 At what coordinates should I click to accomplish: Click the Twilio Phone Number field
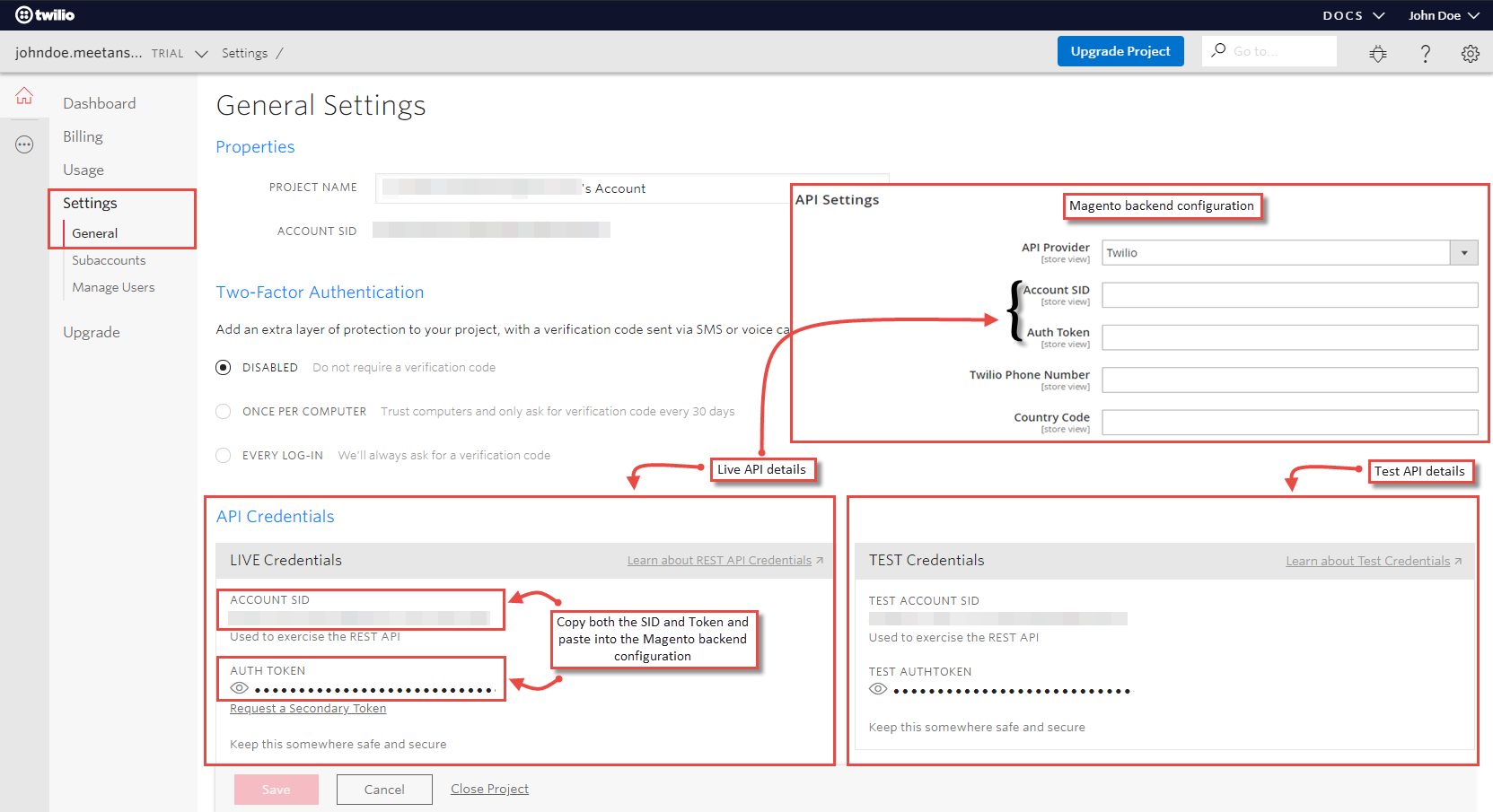click(1290, 380)
